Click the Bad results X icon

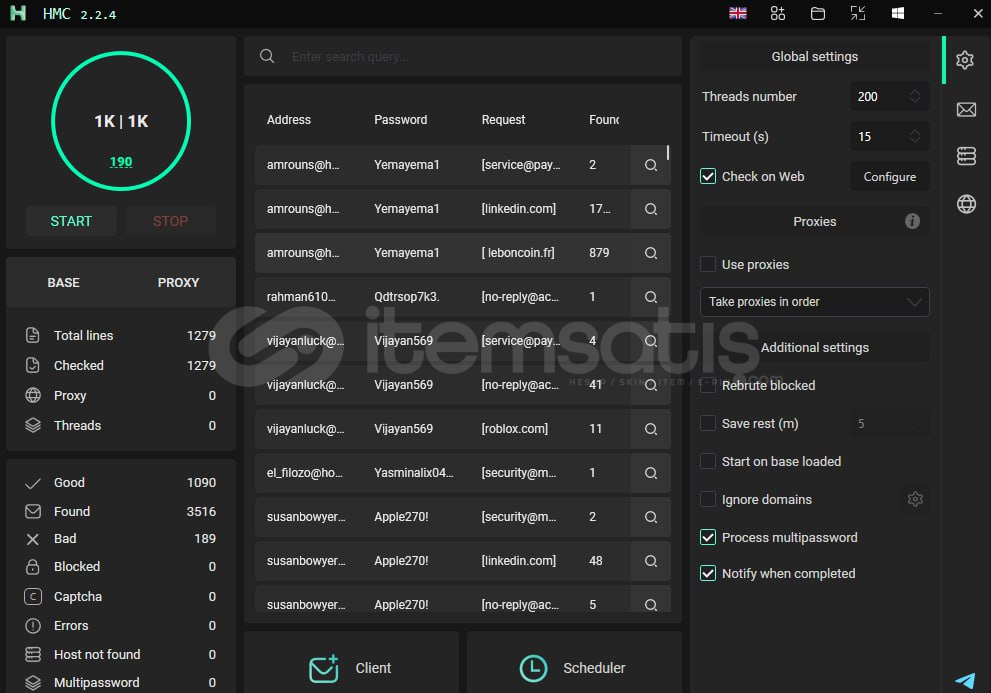pyautogui.click(x=33, y=539)
